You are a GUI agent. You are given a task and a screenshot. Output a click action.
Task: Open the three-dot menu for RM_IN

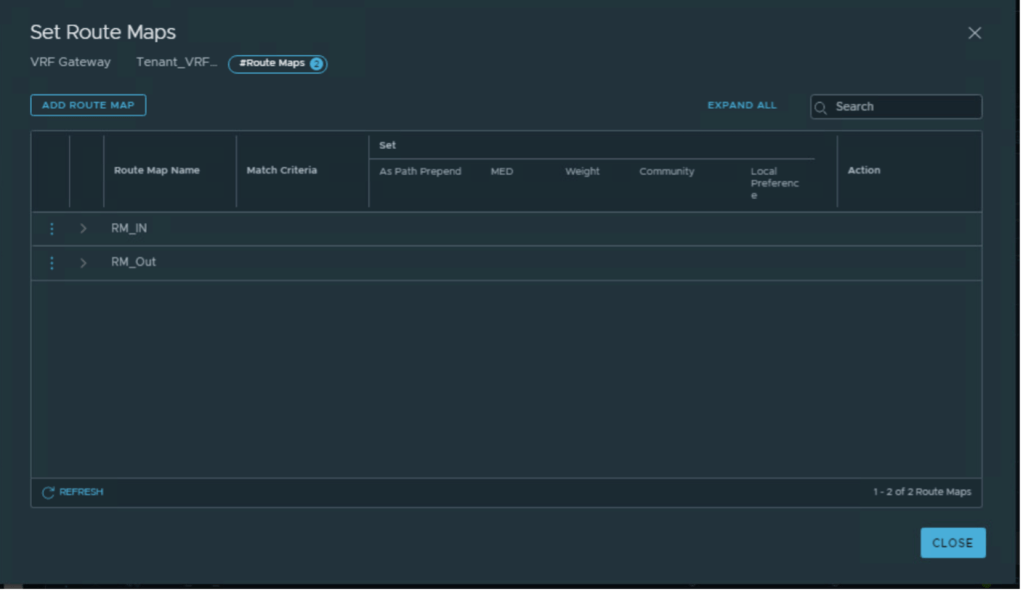point(52,229)
